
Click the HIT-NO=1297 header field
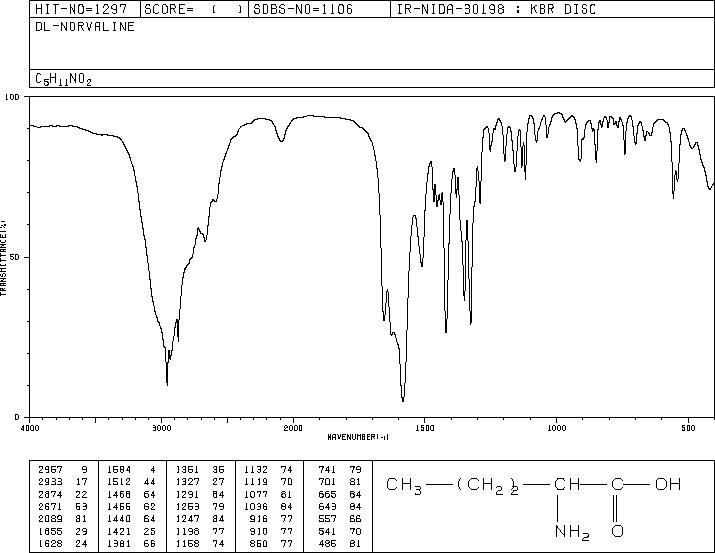point(84,9)
